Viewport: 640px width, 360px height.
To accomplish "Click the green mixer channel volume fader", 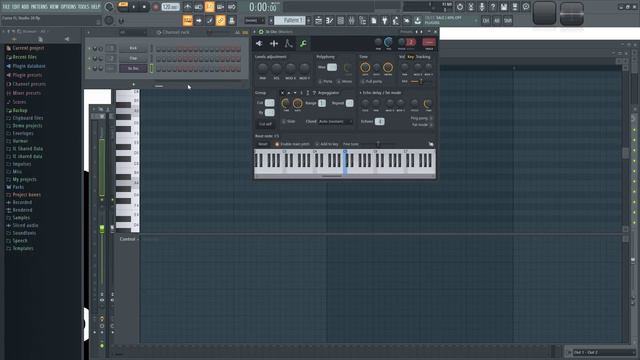I will pos(102,229).
